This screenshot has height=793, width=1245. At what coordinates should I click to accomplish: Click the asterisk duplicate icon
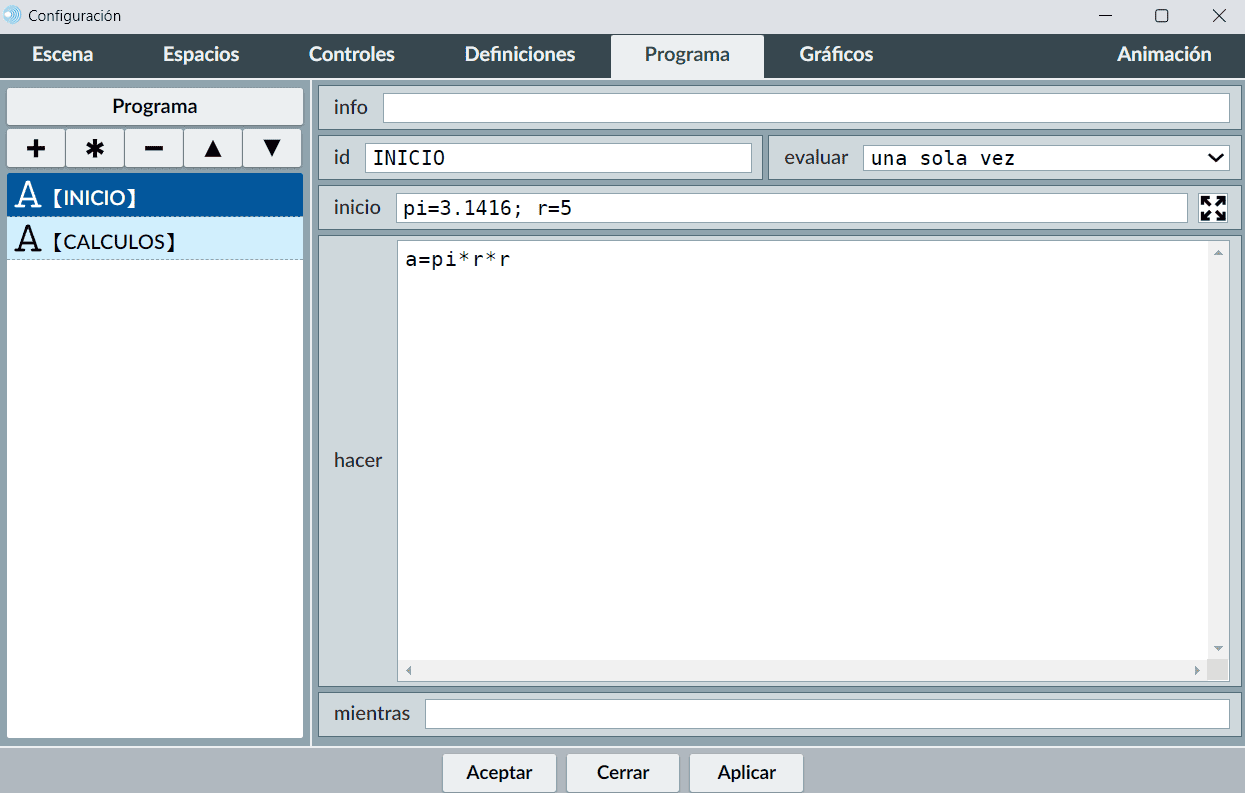point(95,148)
